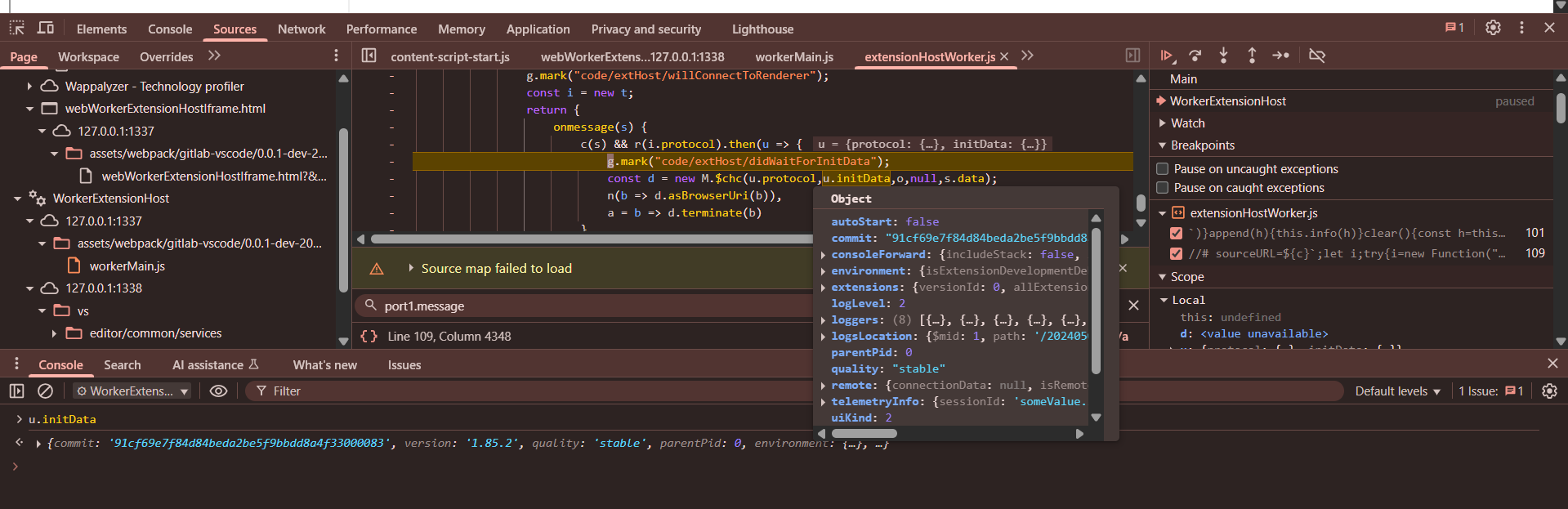Toggle the navigator sidebar icon
This screenshot has height=509, width=1568.
pos(369,56)
